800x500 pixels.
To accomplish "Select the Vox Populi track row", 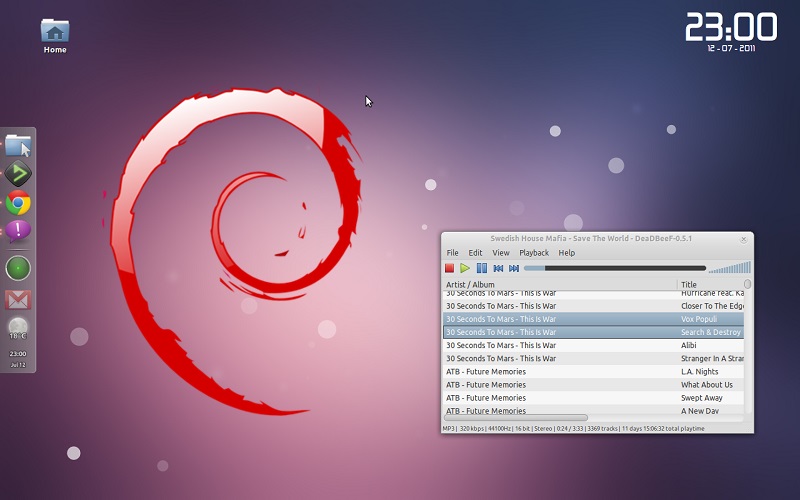I will click(x=593, y=319).
